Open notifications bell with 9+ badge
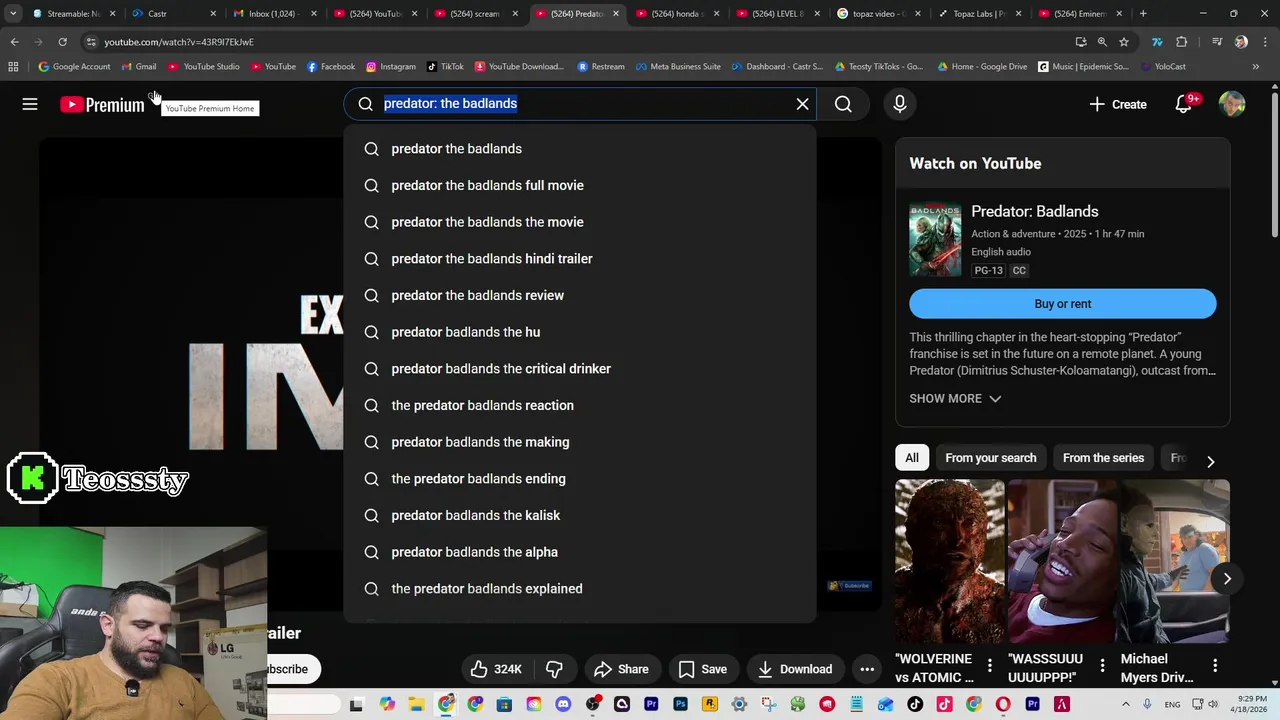Viewport: 1280px width, 720px height. tap(1184, 104)
